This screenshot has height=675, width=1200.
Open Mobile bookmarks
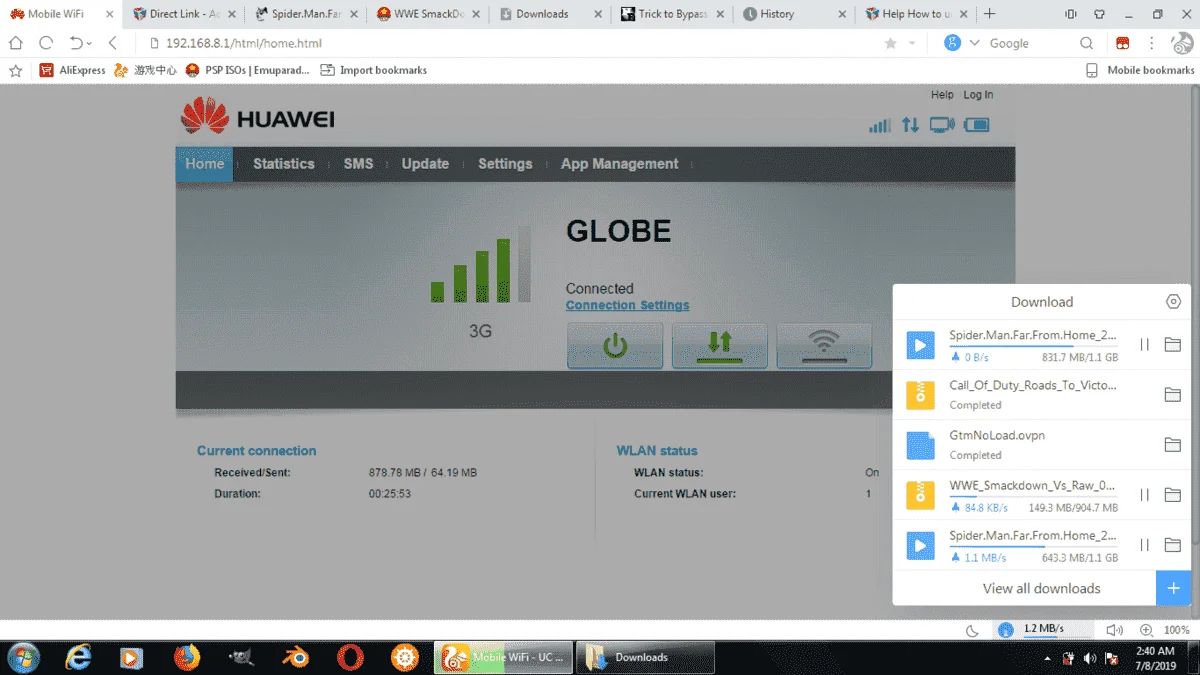click(1140, 70)
